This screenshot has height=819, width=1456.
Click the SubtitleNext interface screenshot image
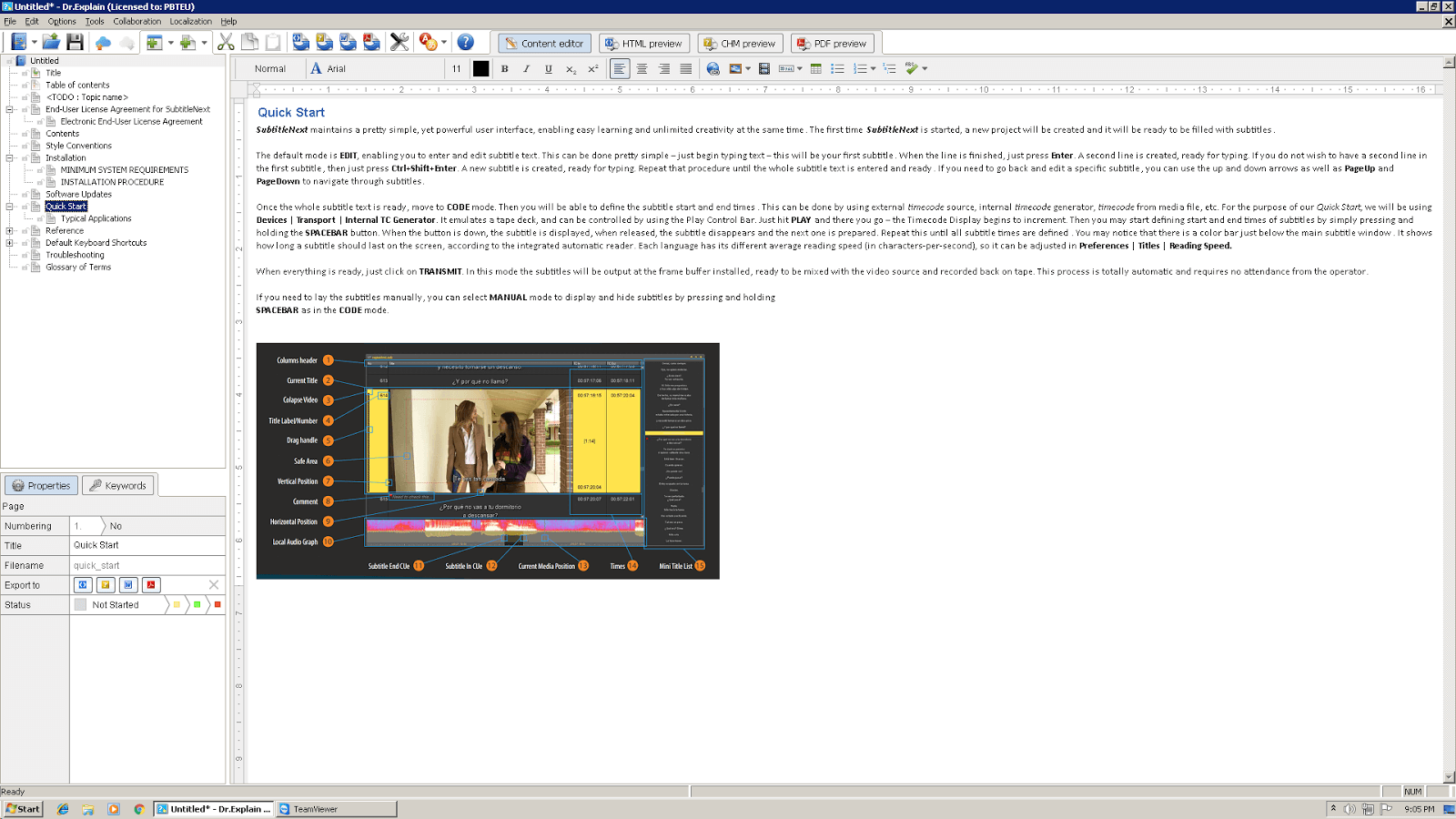[488, 460]
